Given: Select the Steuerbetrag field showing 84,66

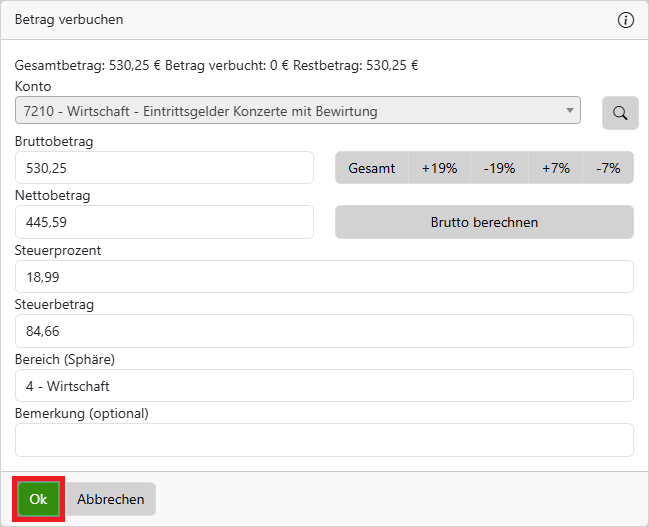Looking at the screenshot, I should 324,331.
